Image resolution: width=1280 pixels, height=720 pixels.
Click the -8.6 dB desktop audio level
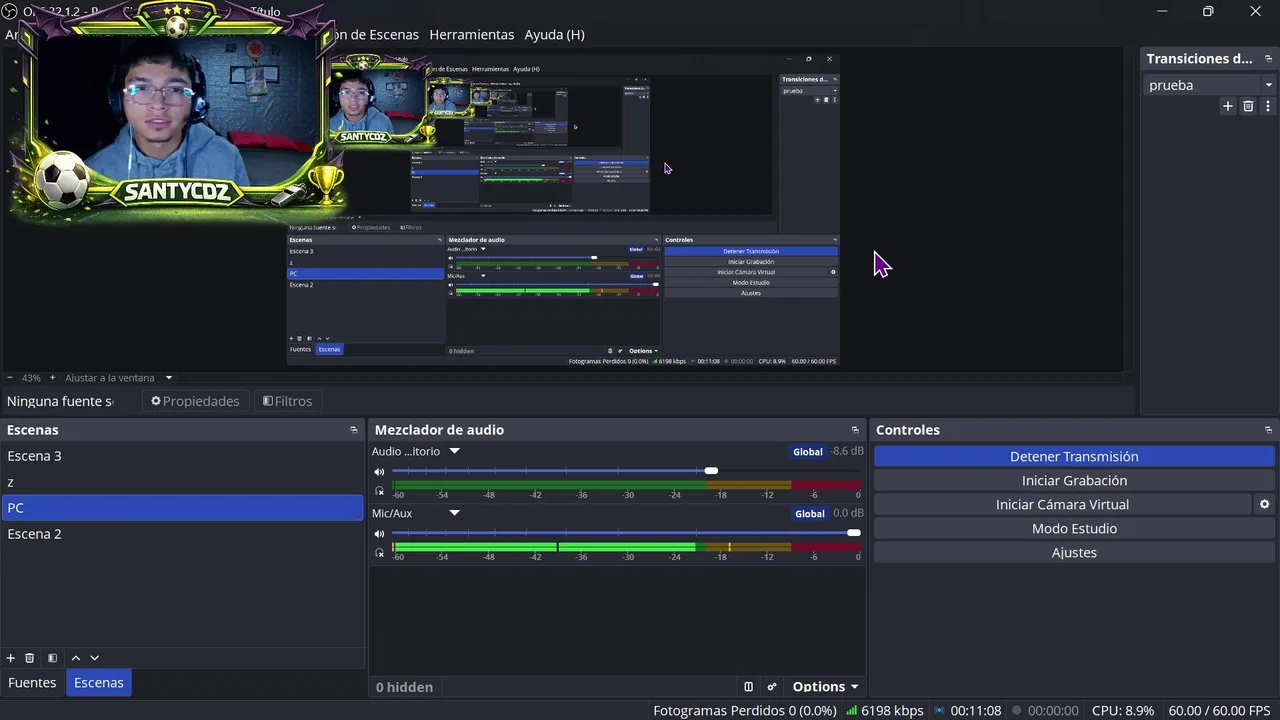[847, 451]
